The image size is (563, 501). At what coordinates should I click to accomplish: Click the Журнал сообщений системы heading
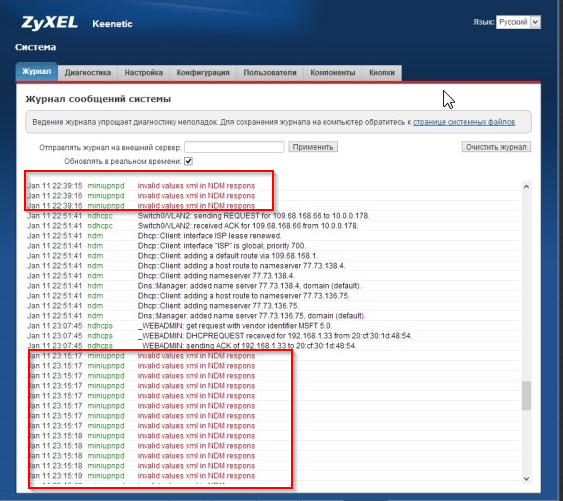[98, 99]
